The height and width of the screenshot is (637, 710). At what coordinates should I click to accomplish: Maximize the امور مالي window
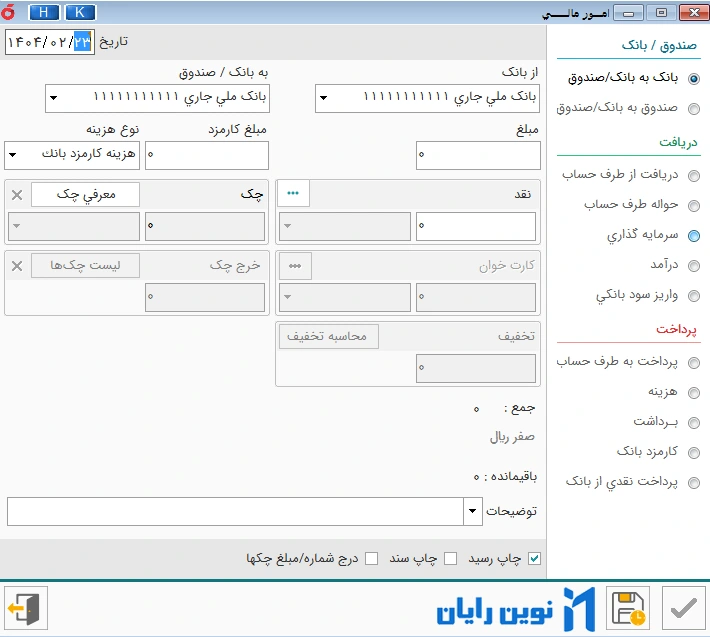point(661,13)
